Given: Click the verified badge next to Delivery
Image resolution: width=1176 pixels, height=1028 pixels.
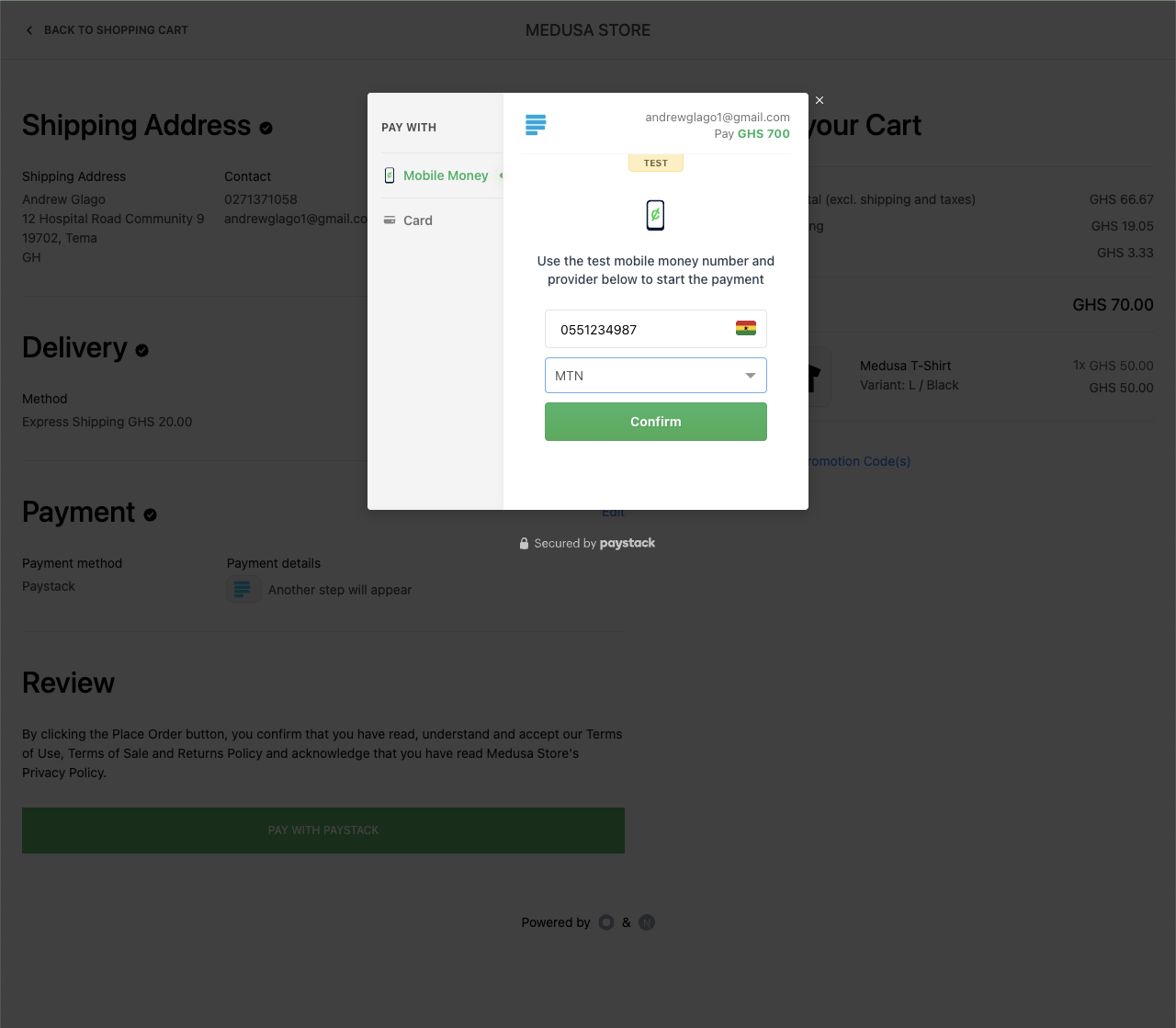Looking at the screenshot, I should [x=141, y=351].
